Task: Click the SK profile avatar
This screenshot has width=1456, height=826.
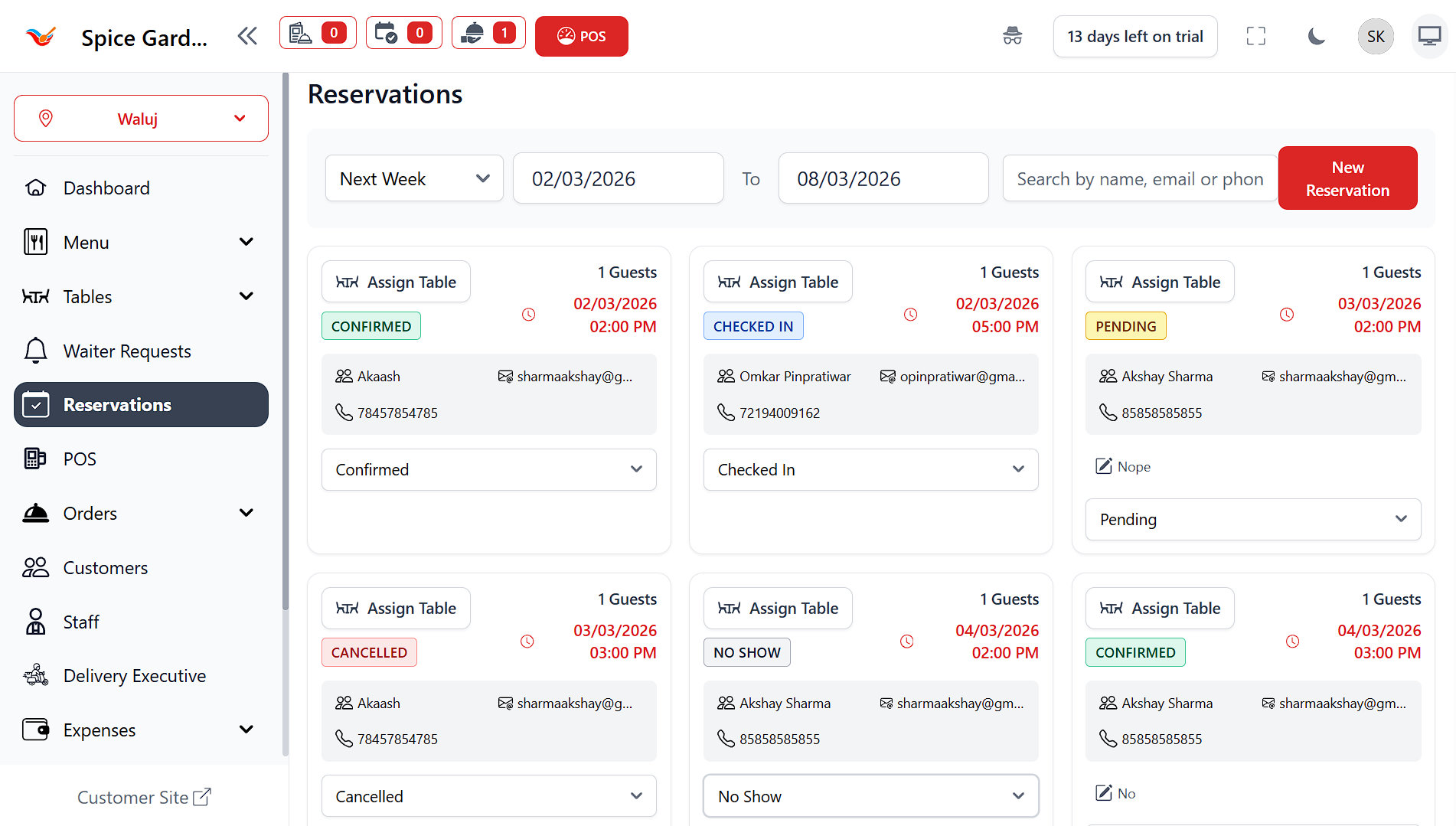Action: click(x=1375, y=36)
